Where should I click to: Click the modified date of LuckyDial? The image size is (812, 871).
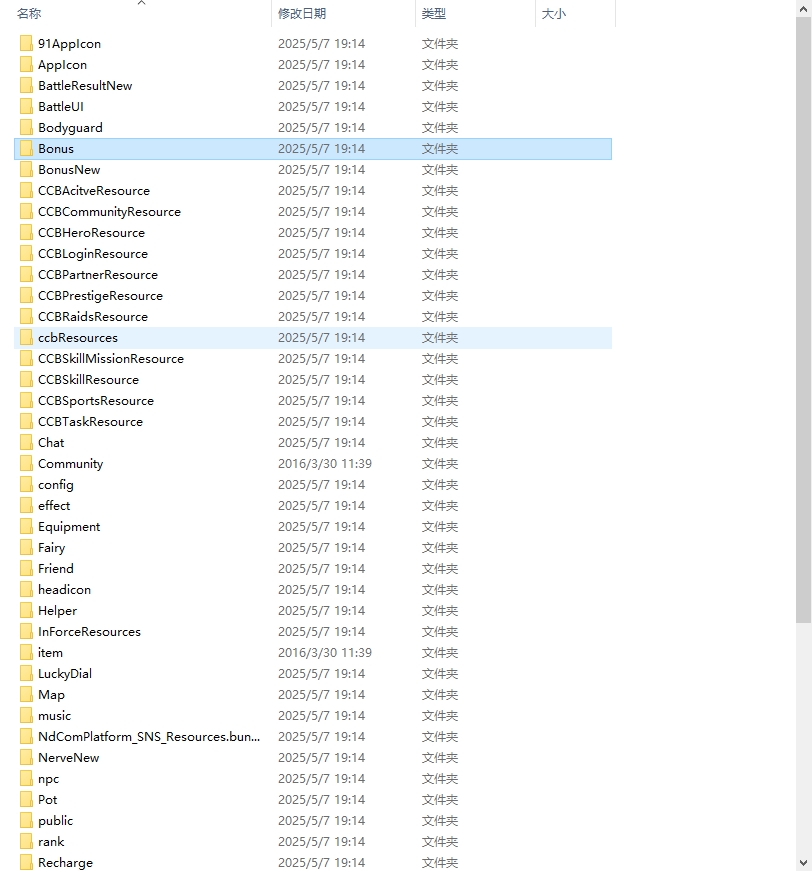click(322, 674)
